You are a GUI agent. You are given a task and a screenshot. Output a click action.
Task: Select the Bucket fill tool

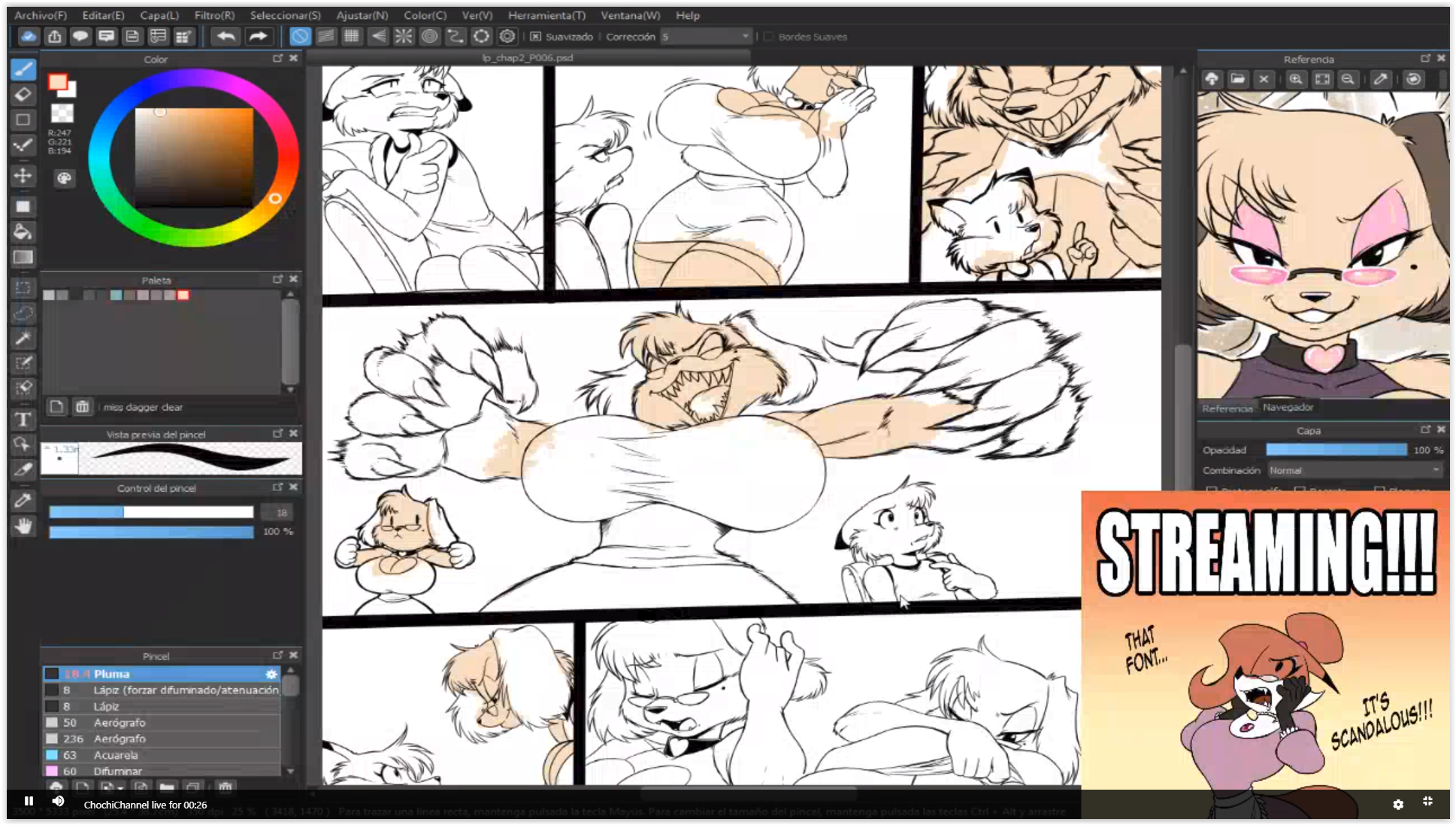(x=23, y=232)
